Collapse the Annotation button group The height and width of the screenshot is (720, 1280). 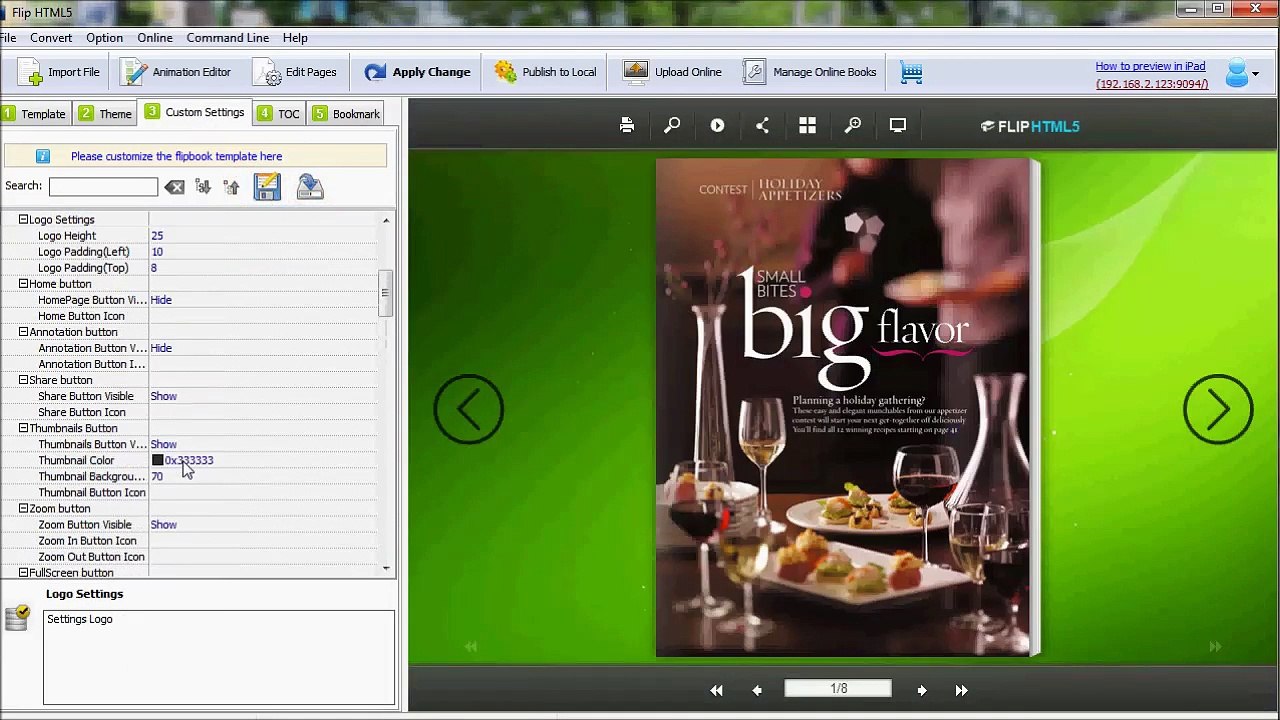23,332
